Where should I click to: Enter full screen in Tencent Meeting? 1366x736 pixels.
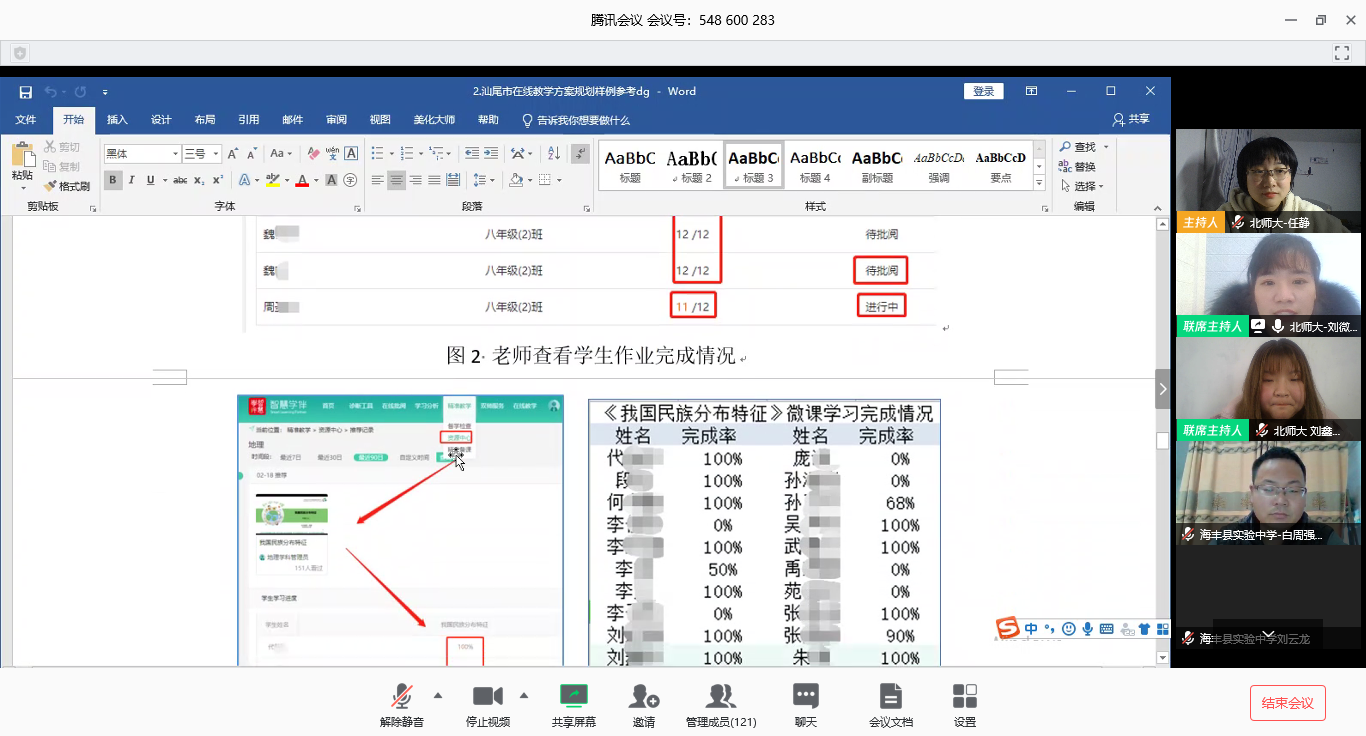click(1342, 52)
